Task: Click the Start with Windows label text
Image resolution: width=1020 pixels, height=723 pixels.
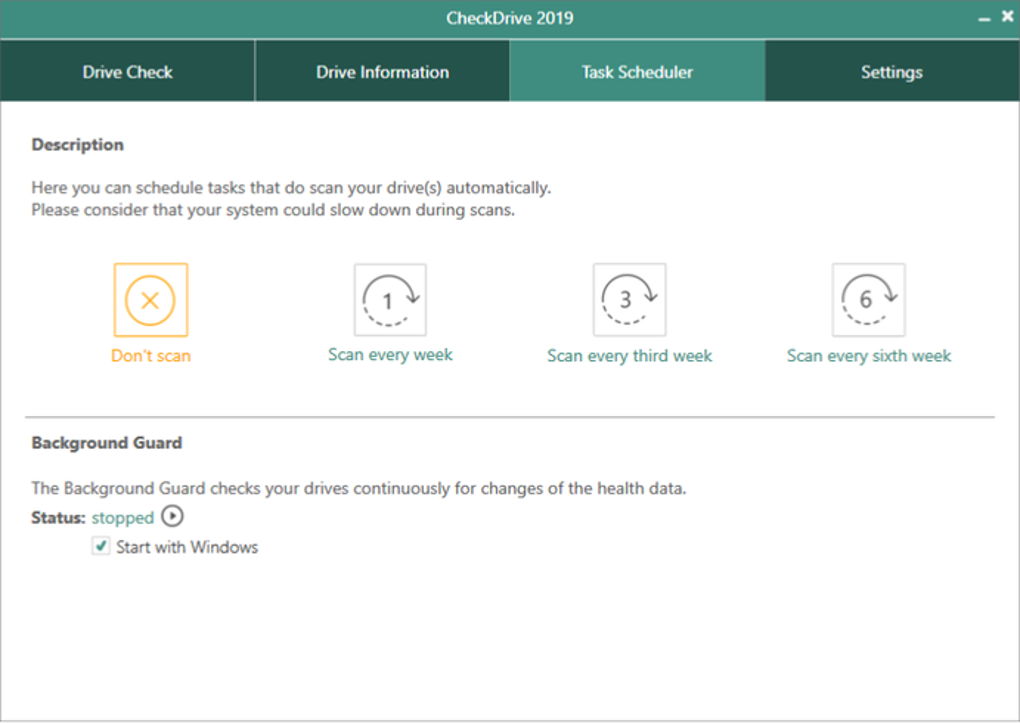Action: point(187,547)
